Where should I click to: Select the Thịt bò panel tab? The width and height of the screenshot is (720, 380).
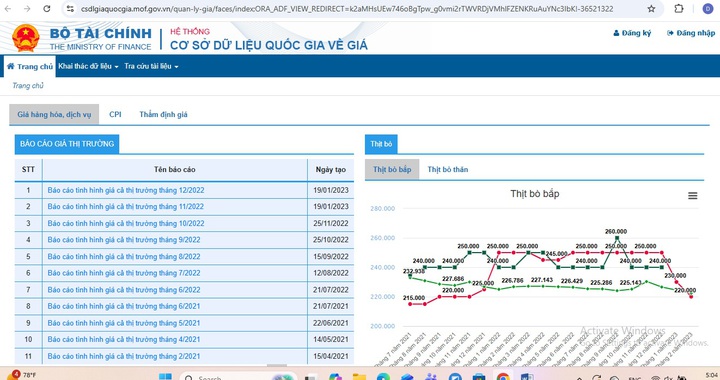(x=381, y=144)
